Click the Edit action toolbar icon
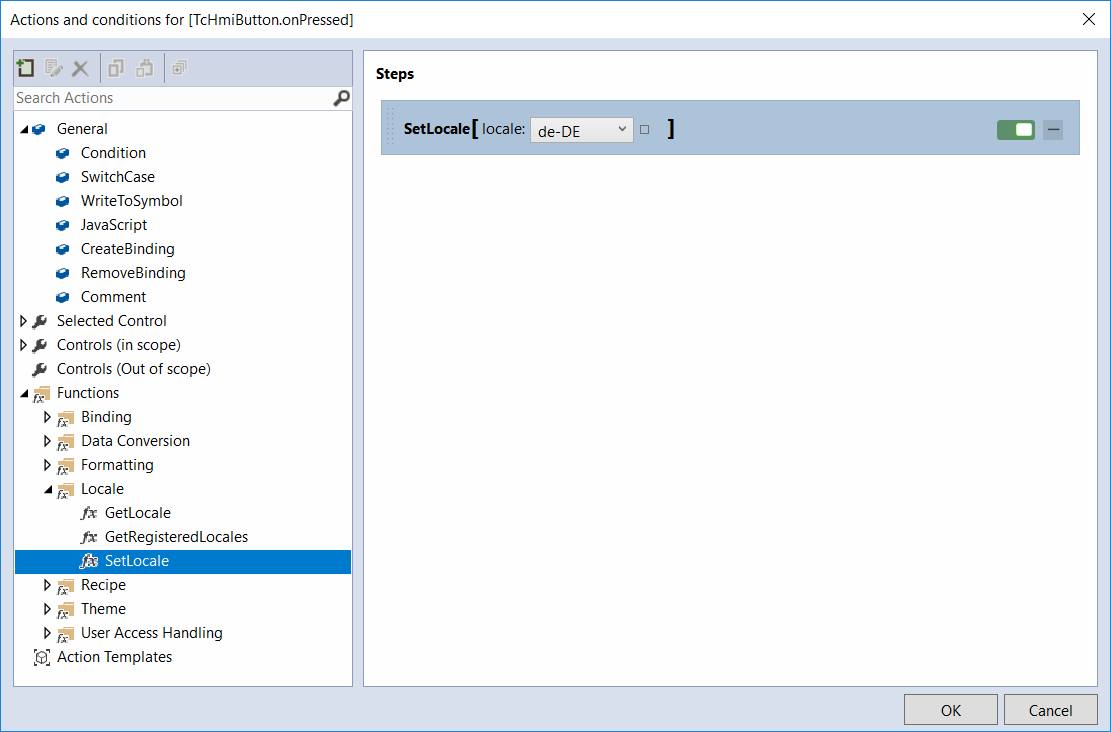Screen dimensions: 1111x732 pos(53,68)
